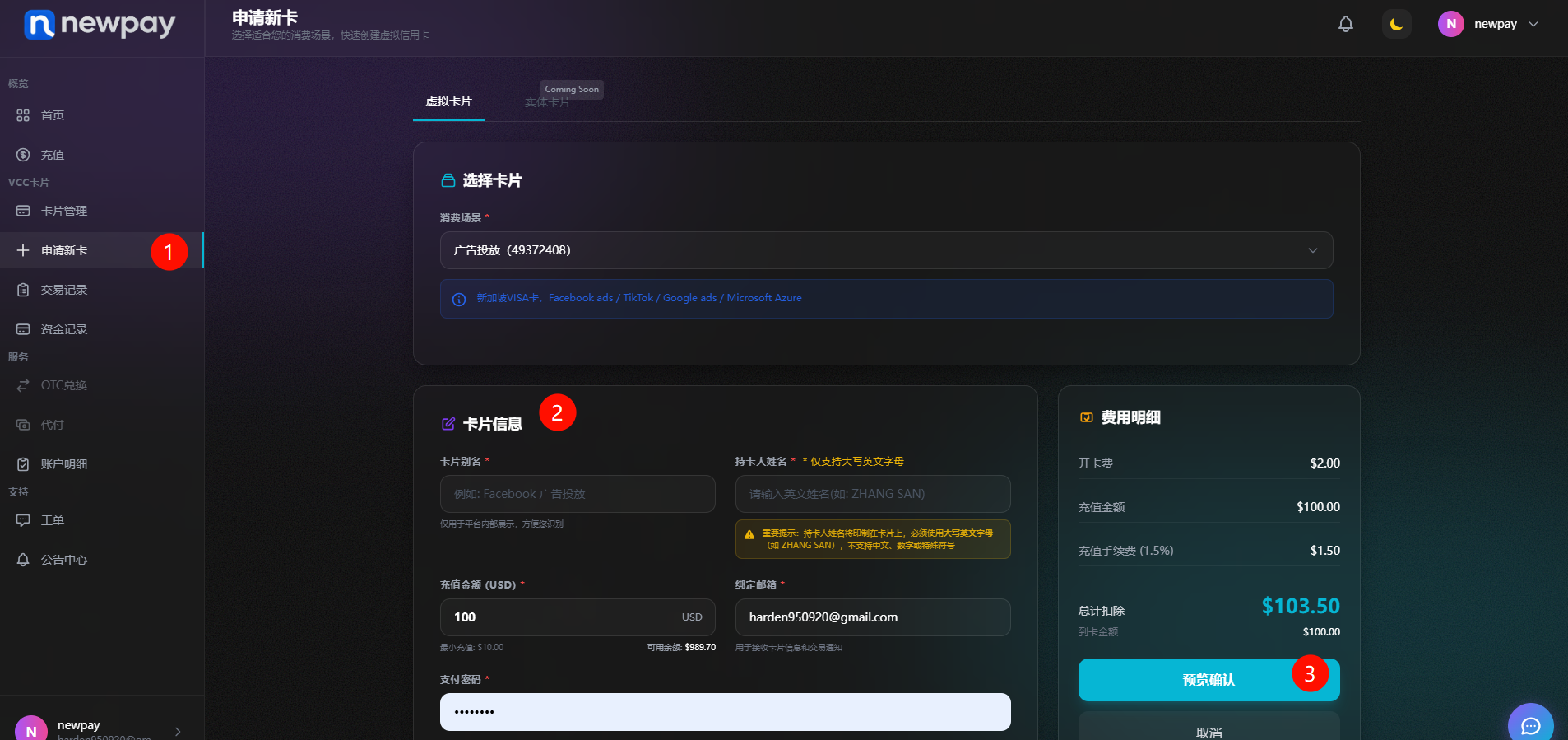The height and width of the screenshot is (740, 1568).
Task: Click the 支付密码 password field
Action: click(725, 712)
